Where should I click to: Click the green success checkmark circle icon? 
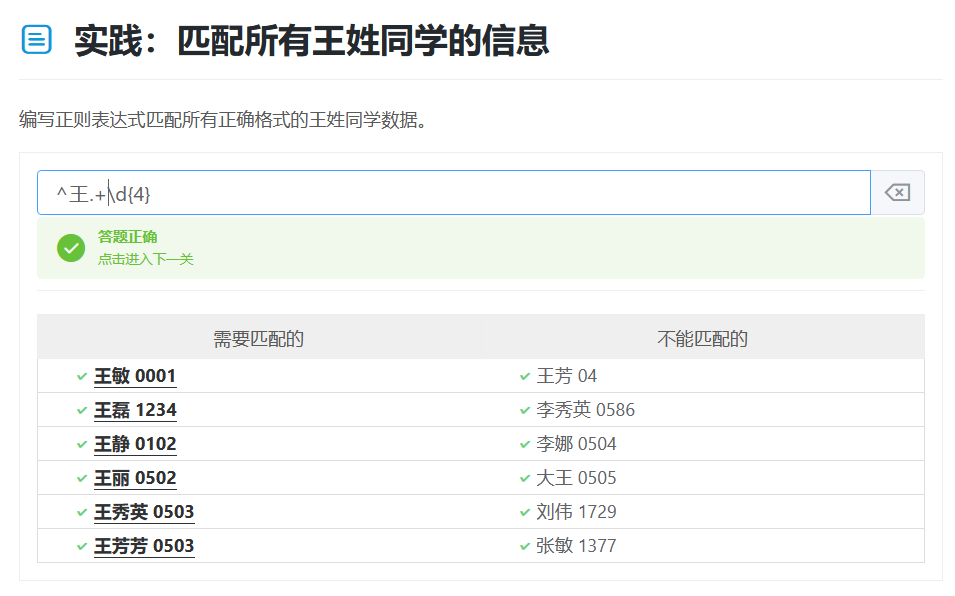[x=71, y=248]
